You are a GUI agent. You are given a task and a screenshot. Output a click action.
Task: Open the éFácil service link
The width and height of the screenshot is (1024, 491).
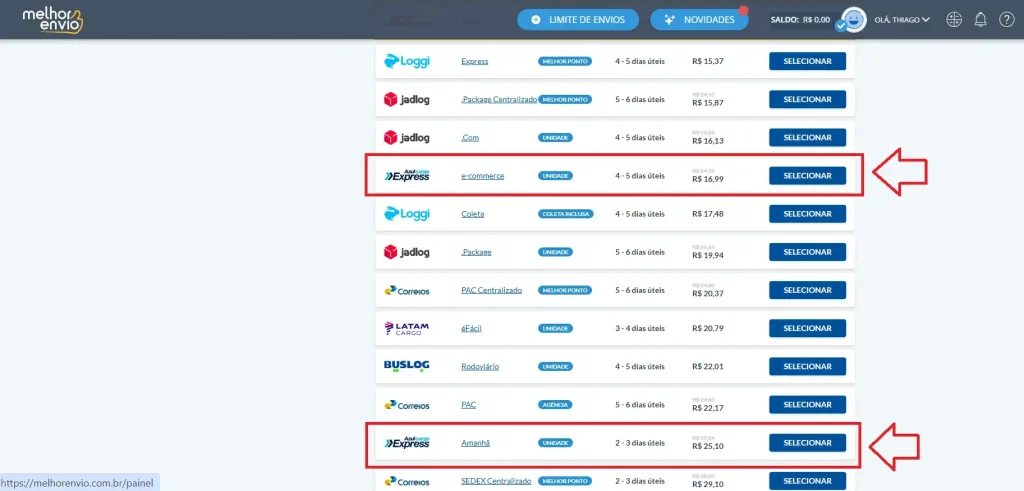click(472, 328)
